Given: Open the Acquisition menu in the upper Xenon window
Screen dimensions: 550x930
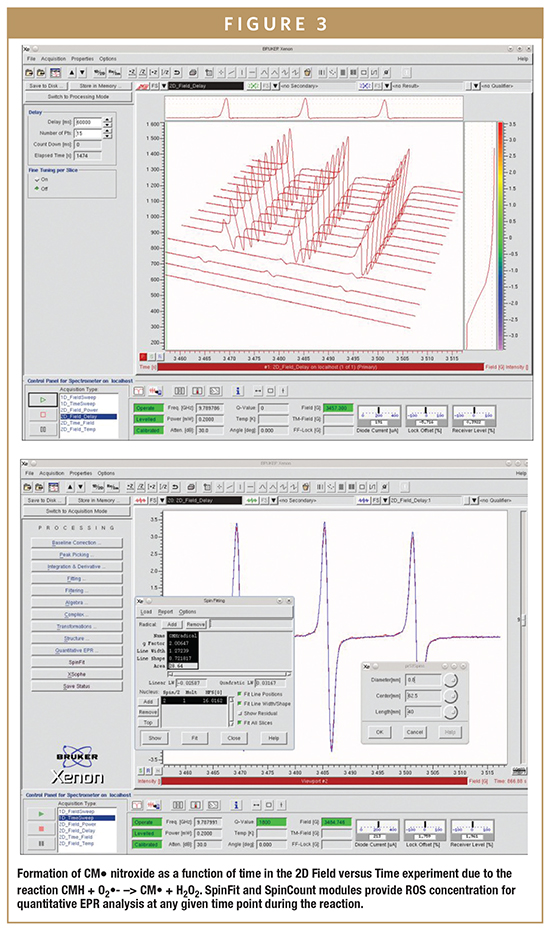Looking at the screenshot, I should tap(53, 59).
